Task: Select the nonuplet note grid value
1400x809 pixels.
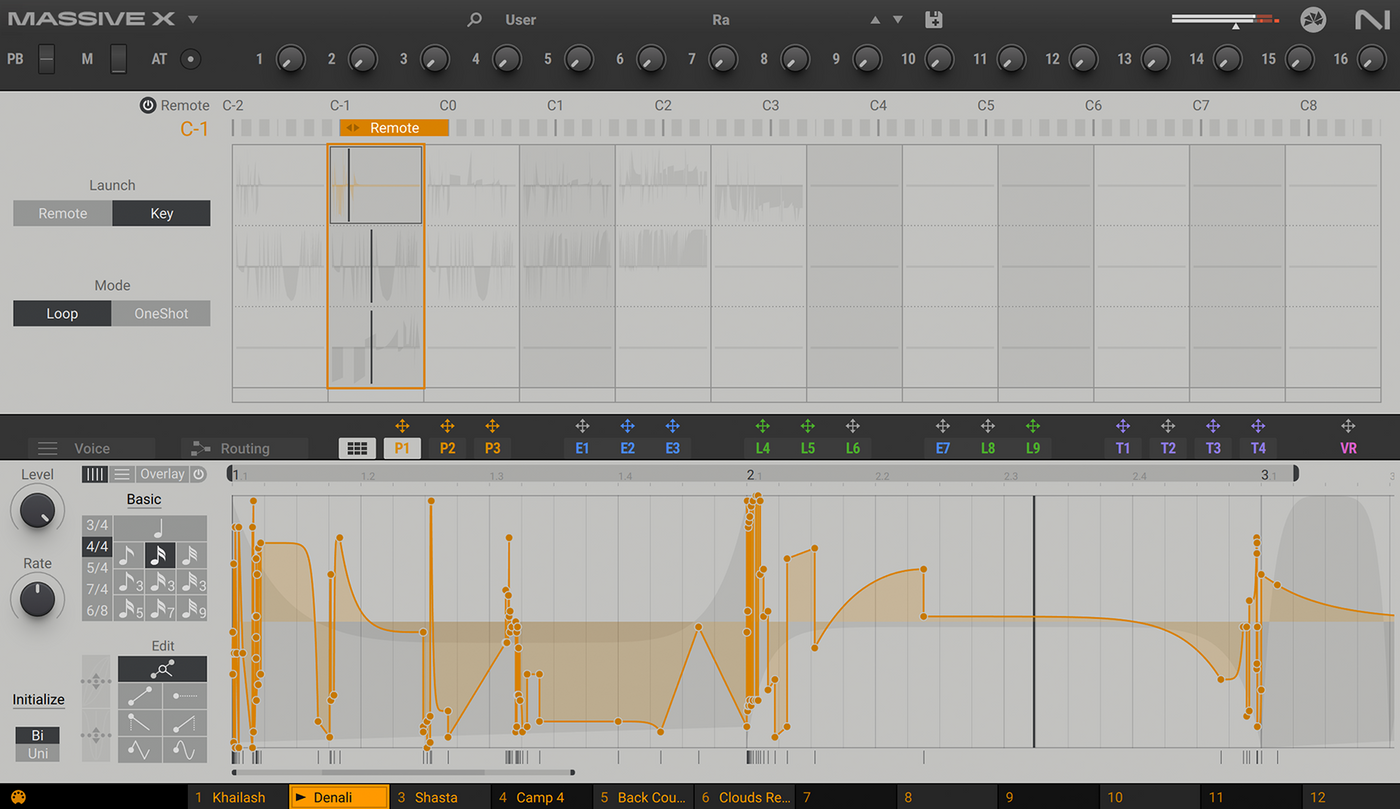Action: click(x=192, y=608)
